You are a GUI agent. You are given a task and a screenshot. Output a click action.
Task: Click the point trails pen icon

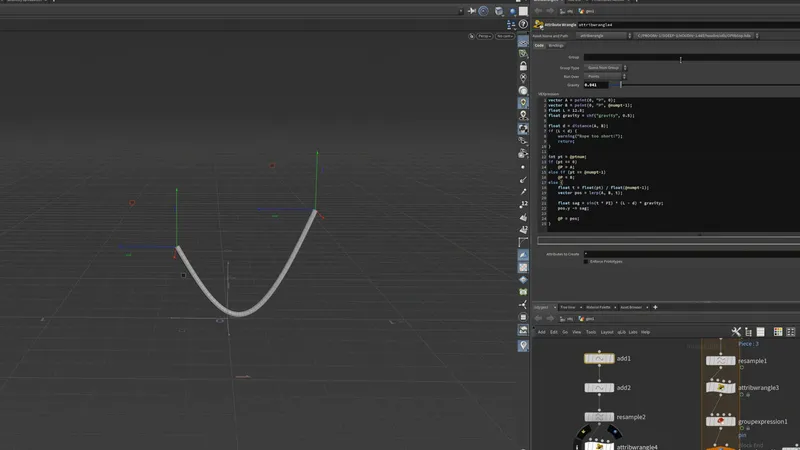(x=523, y=192)
